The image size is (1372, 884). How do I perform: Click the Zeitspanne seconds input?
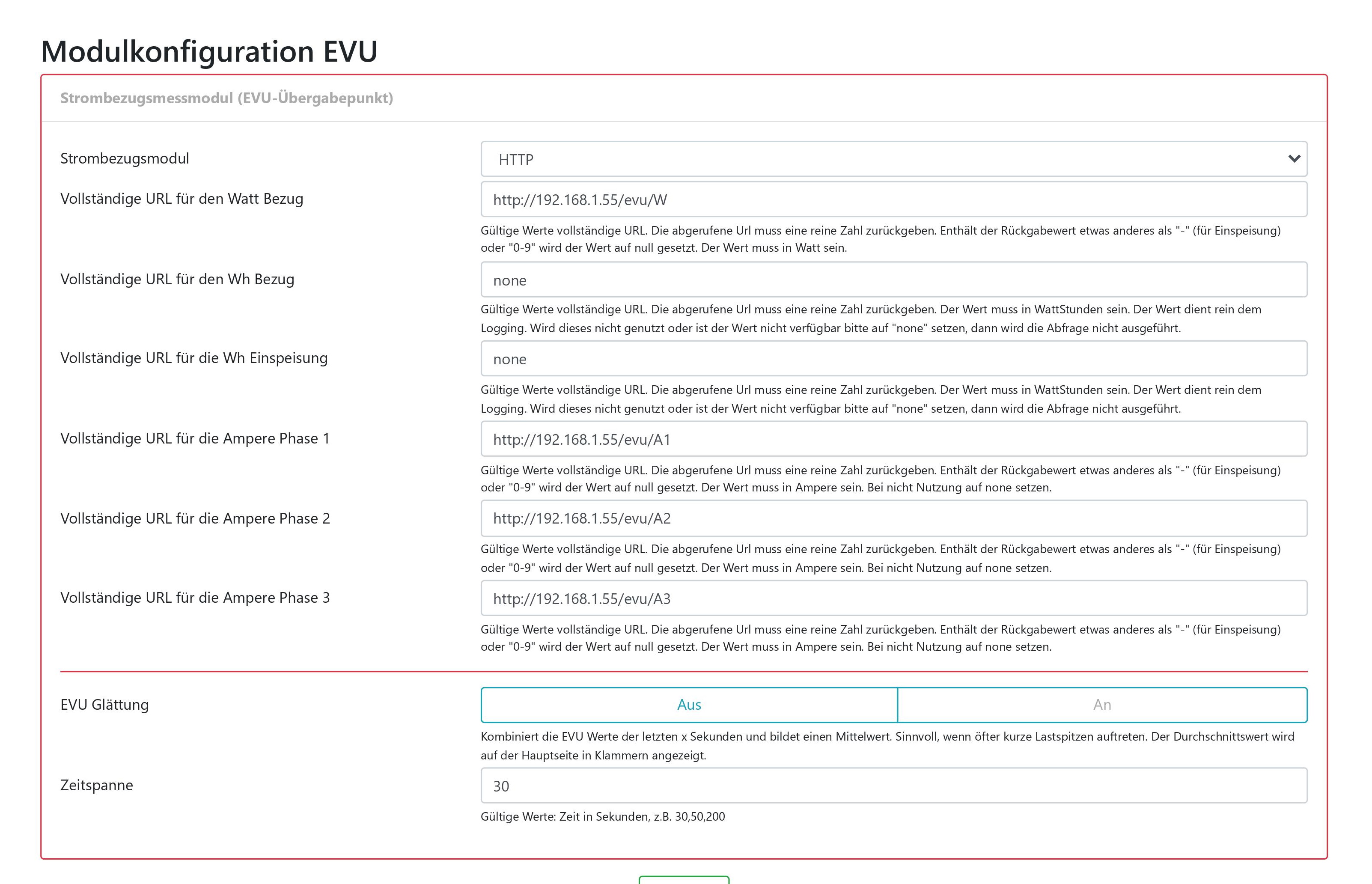[x=893, y=786]
